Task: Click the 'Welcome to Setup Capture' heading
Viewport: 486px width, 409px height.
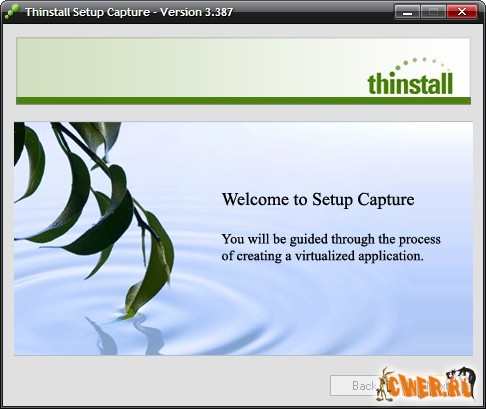Action: pyautogui.click(x=318, y=200)
